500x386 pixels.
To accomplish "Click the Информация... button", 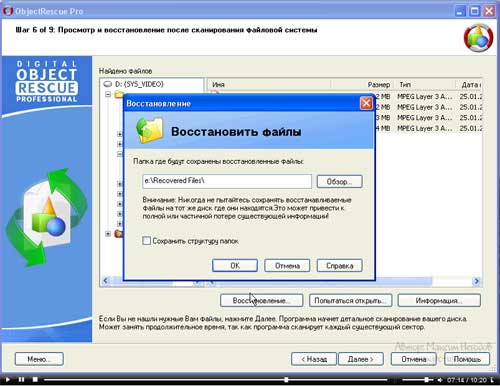I will 439,300.
